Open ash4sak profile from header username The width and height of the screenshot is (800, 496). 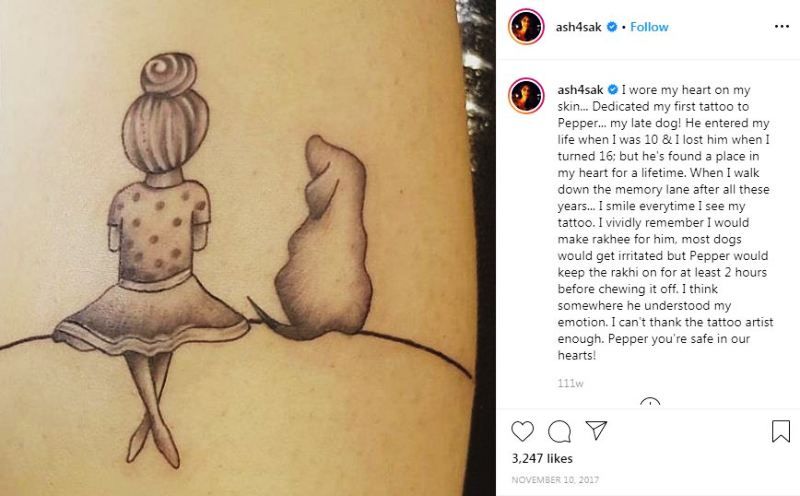coord(579,27)
